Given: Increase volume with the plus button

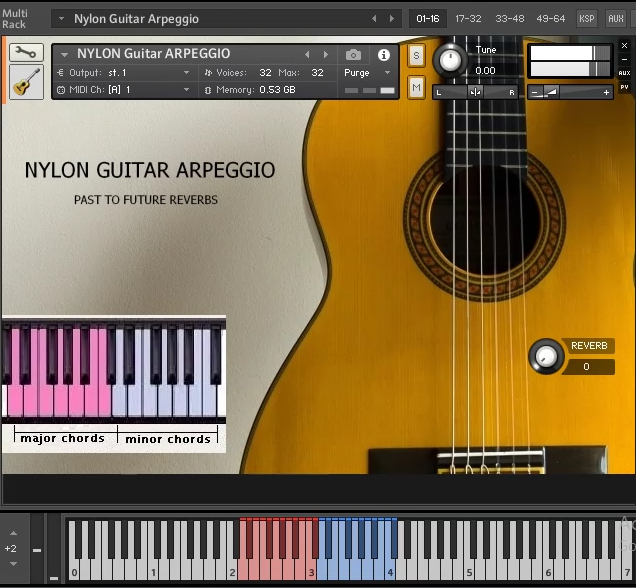Looking at the screenshot, I should 606,93.
